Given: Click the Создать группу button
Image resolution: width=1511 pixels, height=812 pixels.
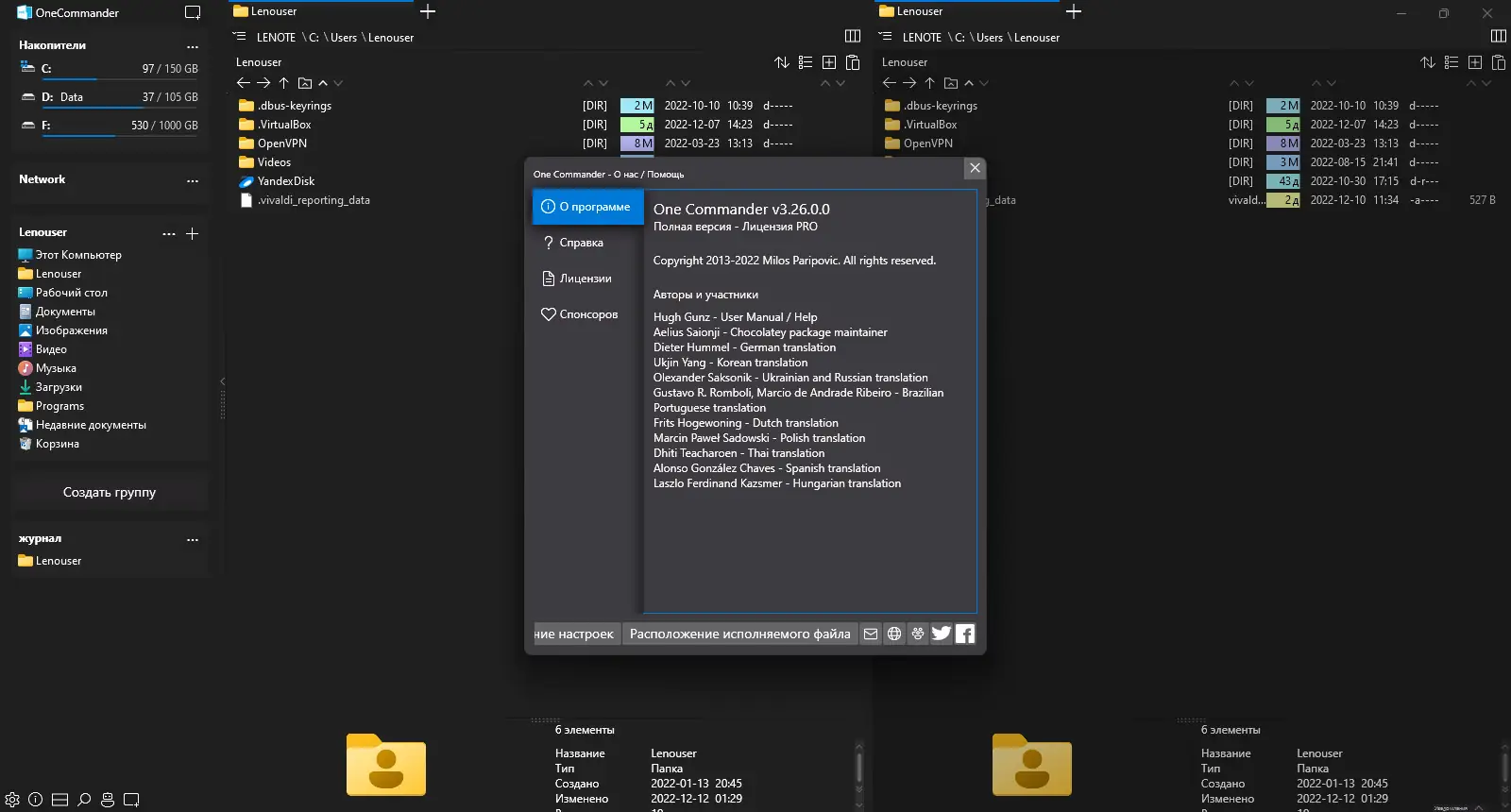Looking at the screenshot, I should (110, 492).
